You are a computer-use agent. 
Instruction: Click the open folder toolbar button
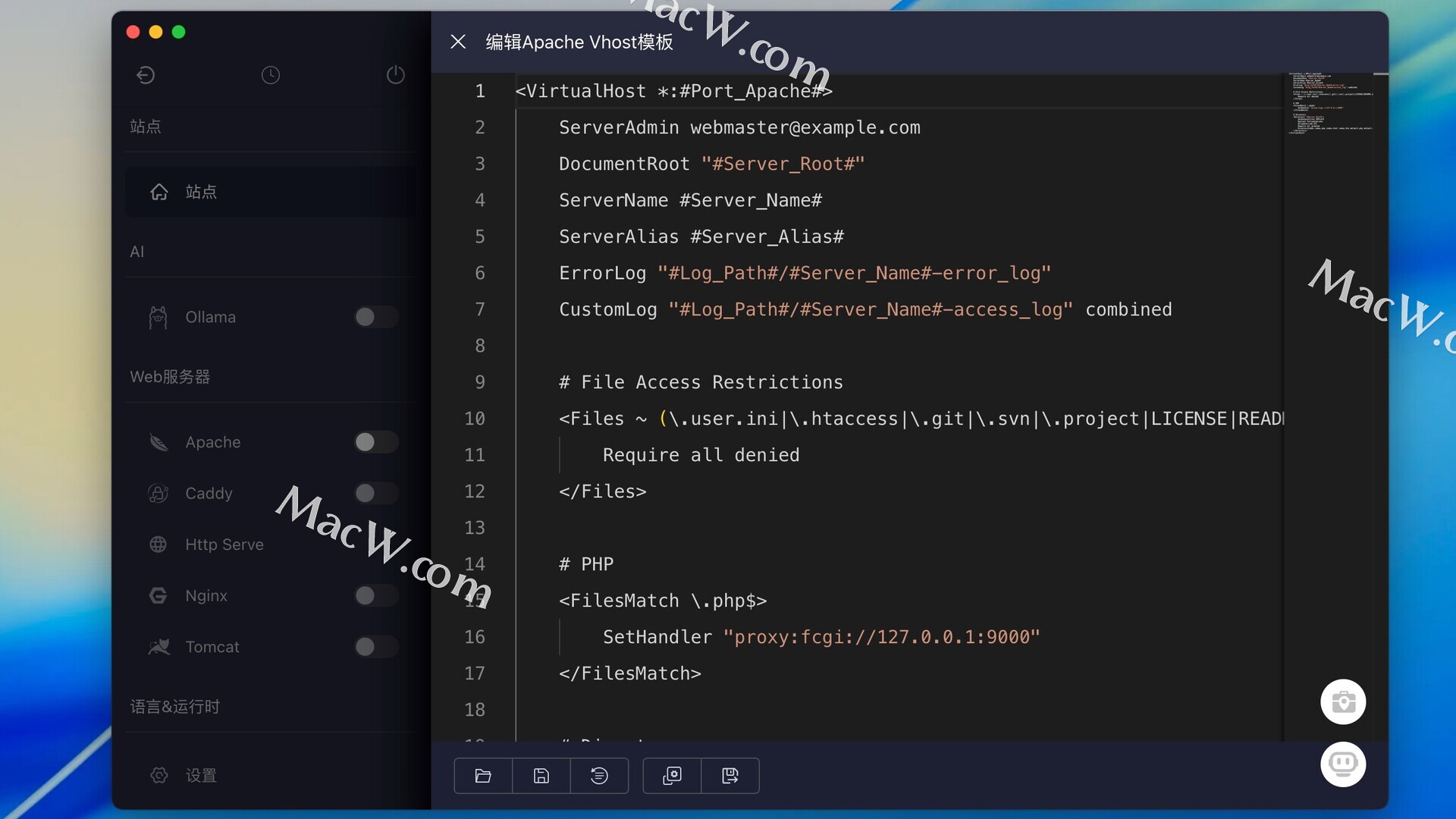(483, 776)
